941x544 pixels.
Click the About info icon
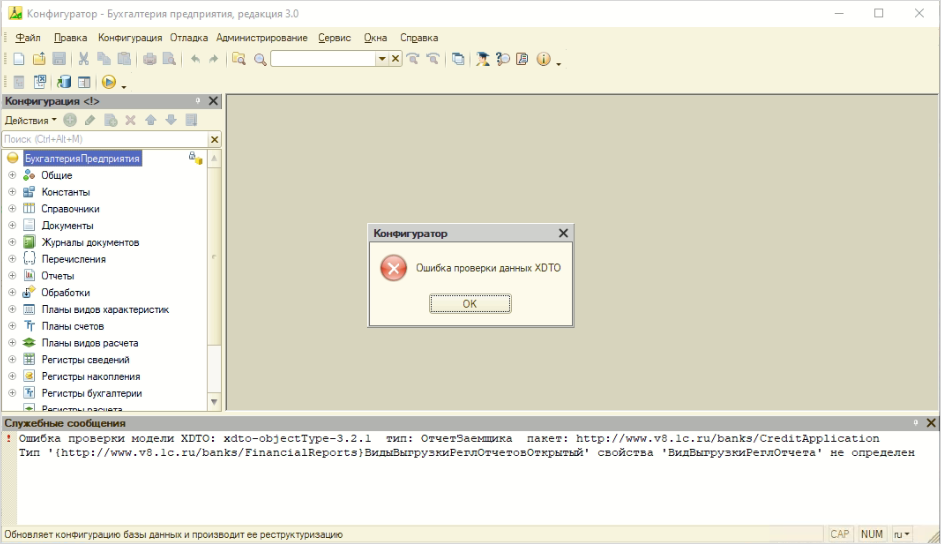(x=543, y=59)
